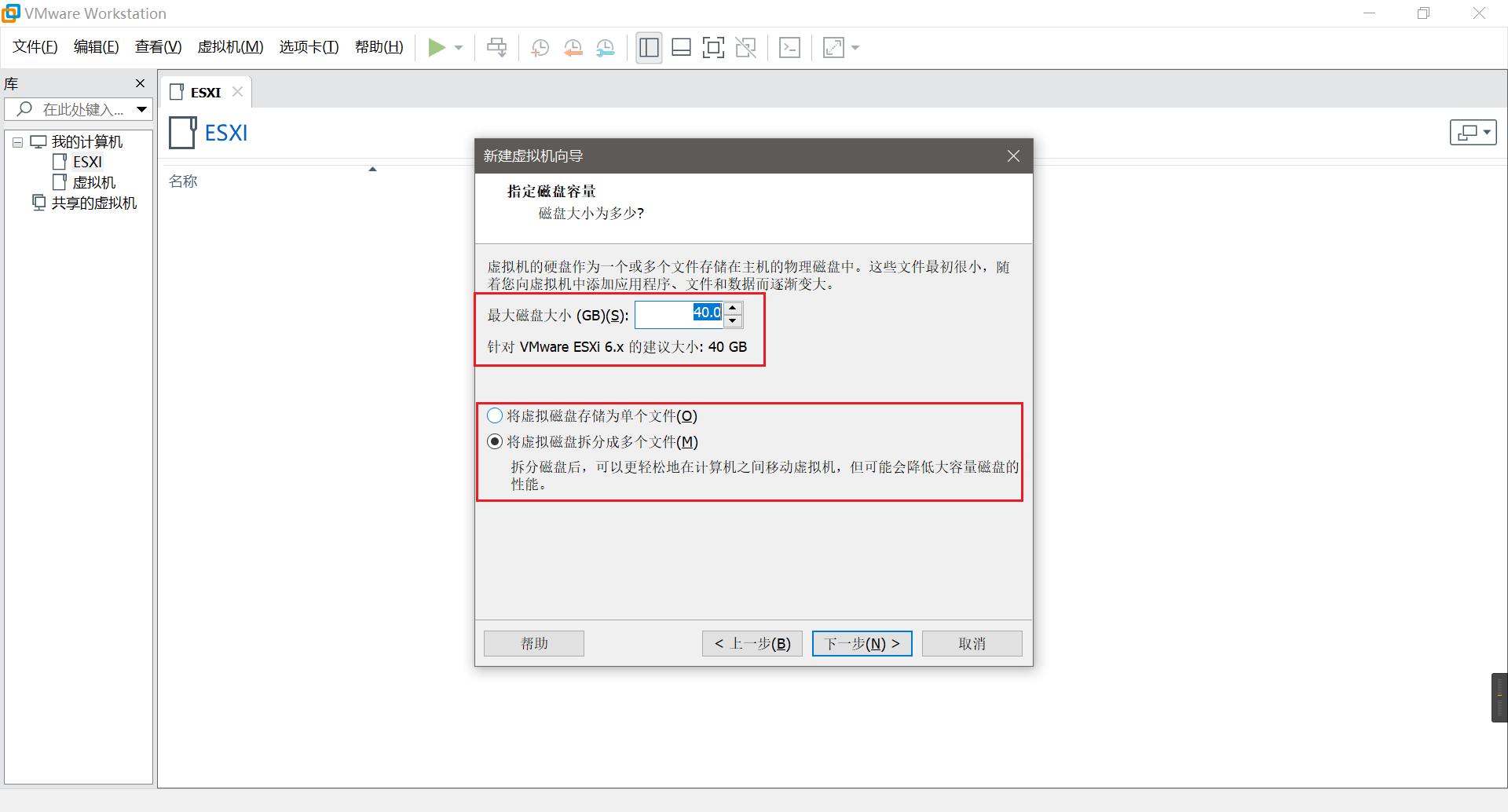Open Snapshot Manager wrench icon

pos(605,48)
